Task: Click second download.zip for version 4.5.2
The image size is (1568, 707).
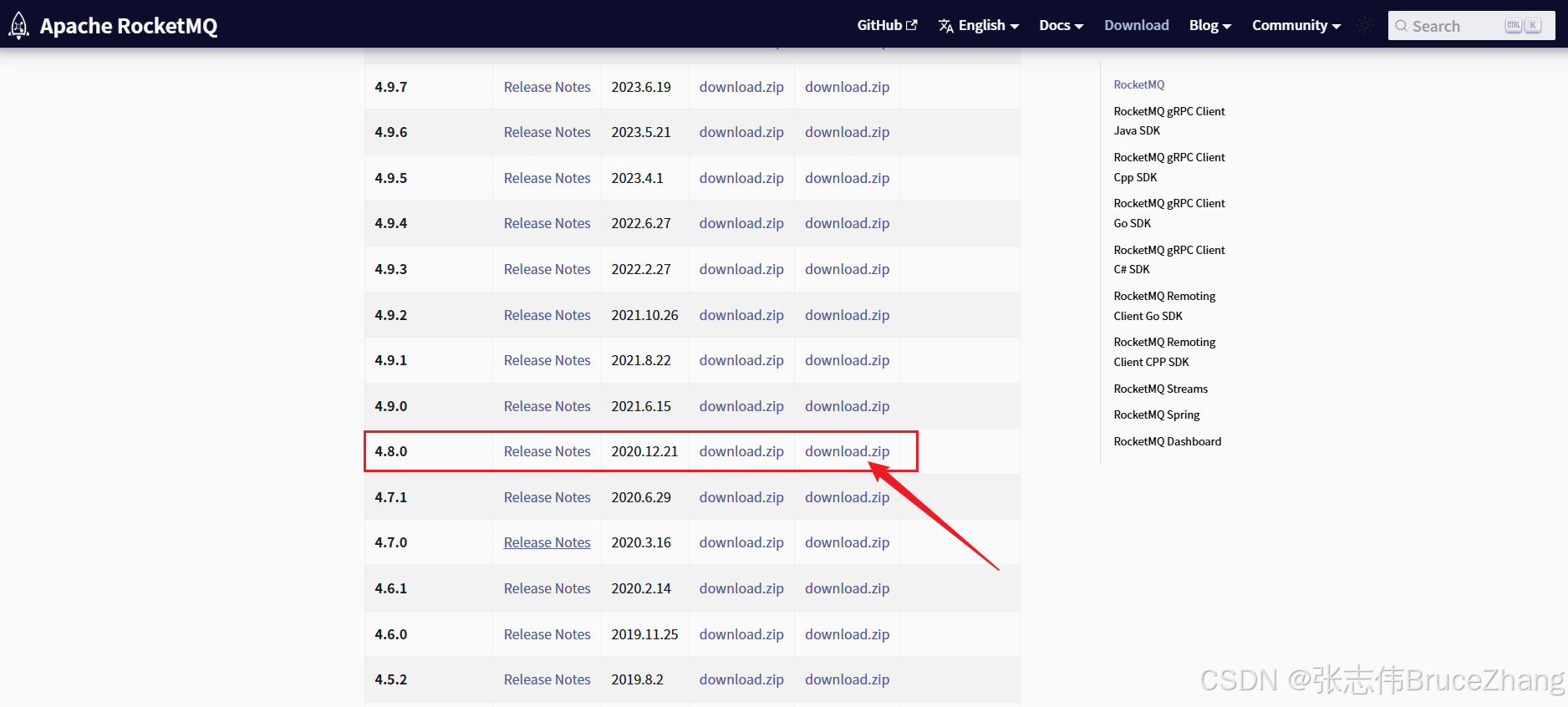Action: click(x=847, y=679)
